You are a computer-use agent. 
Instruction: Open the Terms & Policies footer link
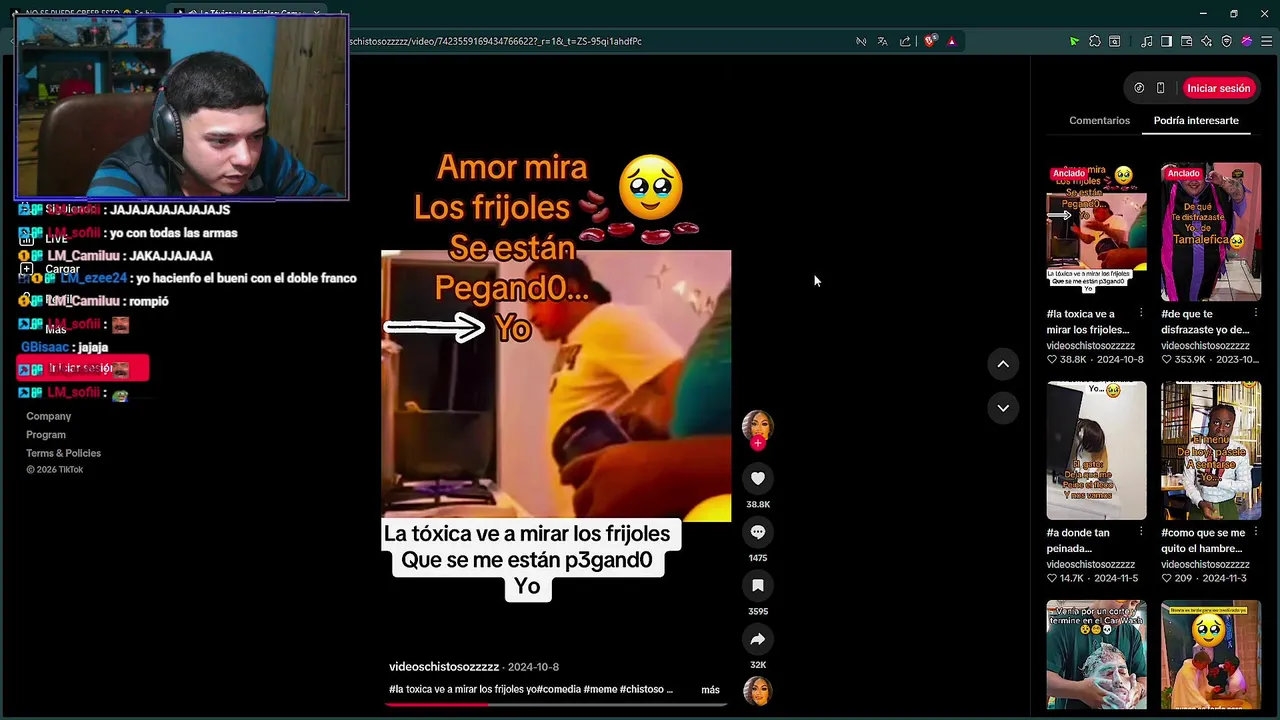[63, 453]
